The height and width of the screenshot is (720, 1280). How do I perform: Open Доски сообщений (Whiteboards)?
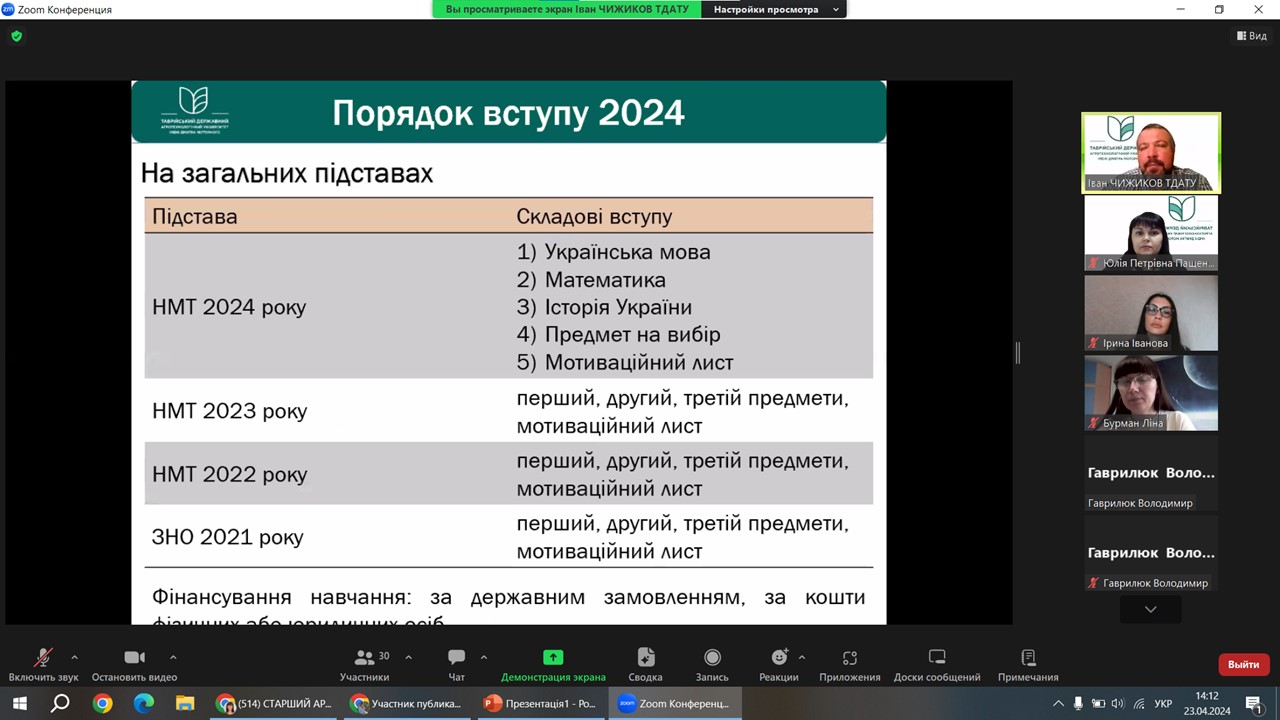pos(936,663)
